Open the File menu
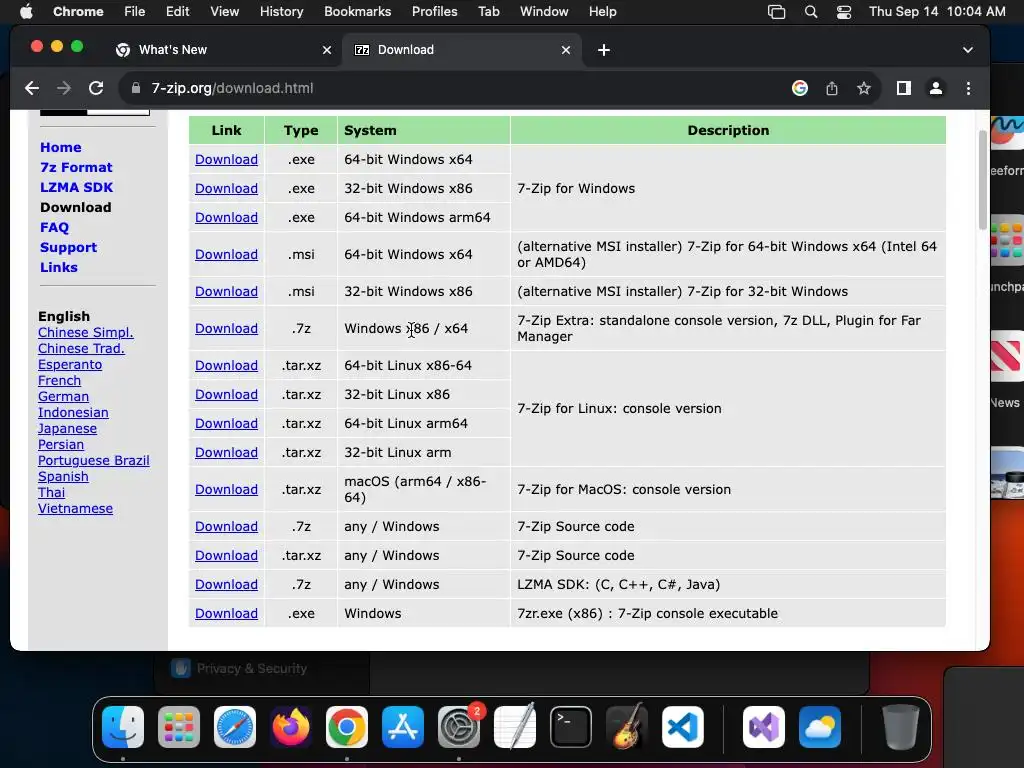1024x768 pixels. (135, 11)
